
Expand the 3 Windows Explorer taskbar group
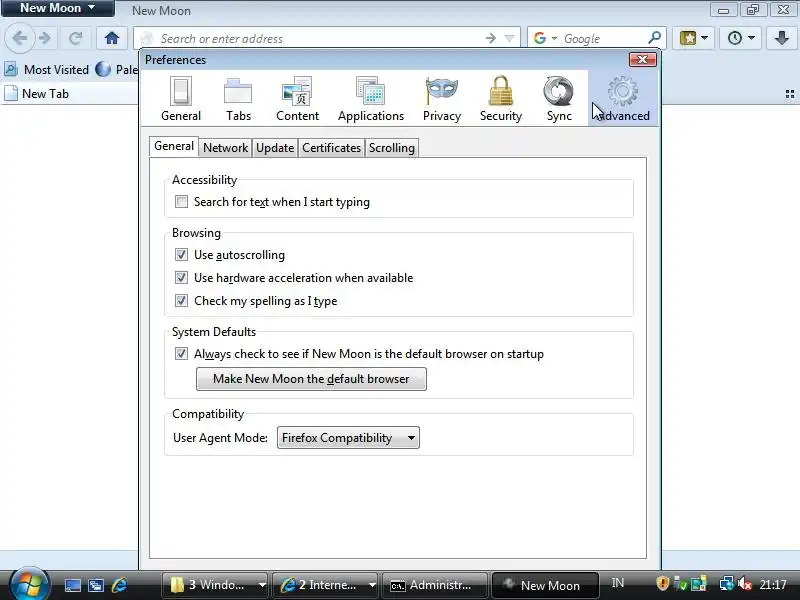pos(262,585)
